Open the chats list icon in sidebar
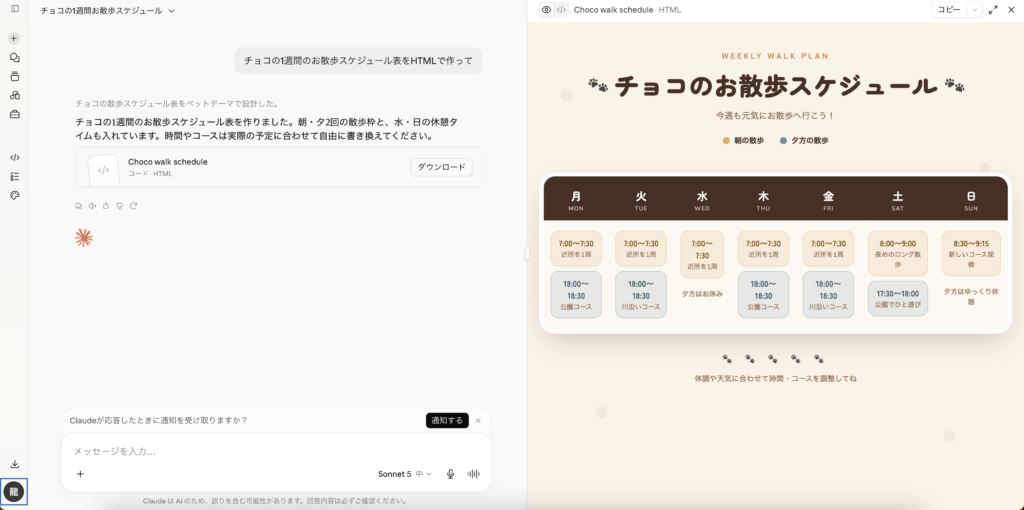 coord(14,57)
